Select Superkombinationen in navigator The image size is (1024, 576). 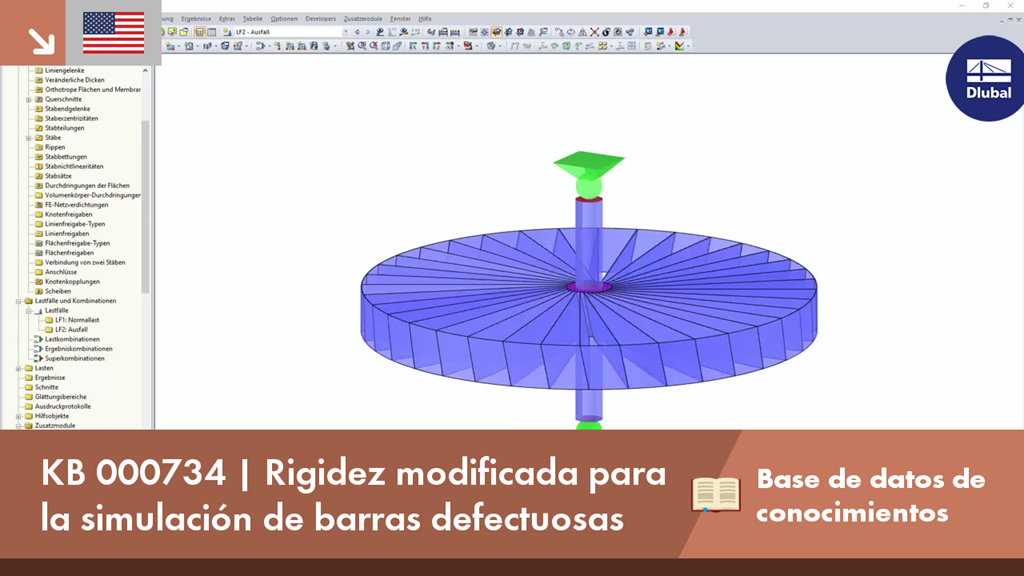[74, 359]
